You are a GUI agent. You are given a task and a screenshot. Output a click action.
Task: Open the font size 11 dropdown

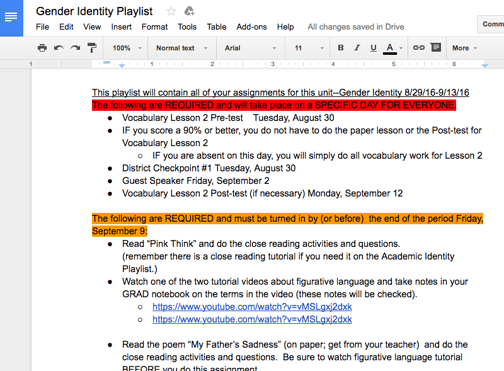(309, 48)
